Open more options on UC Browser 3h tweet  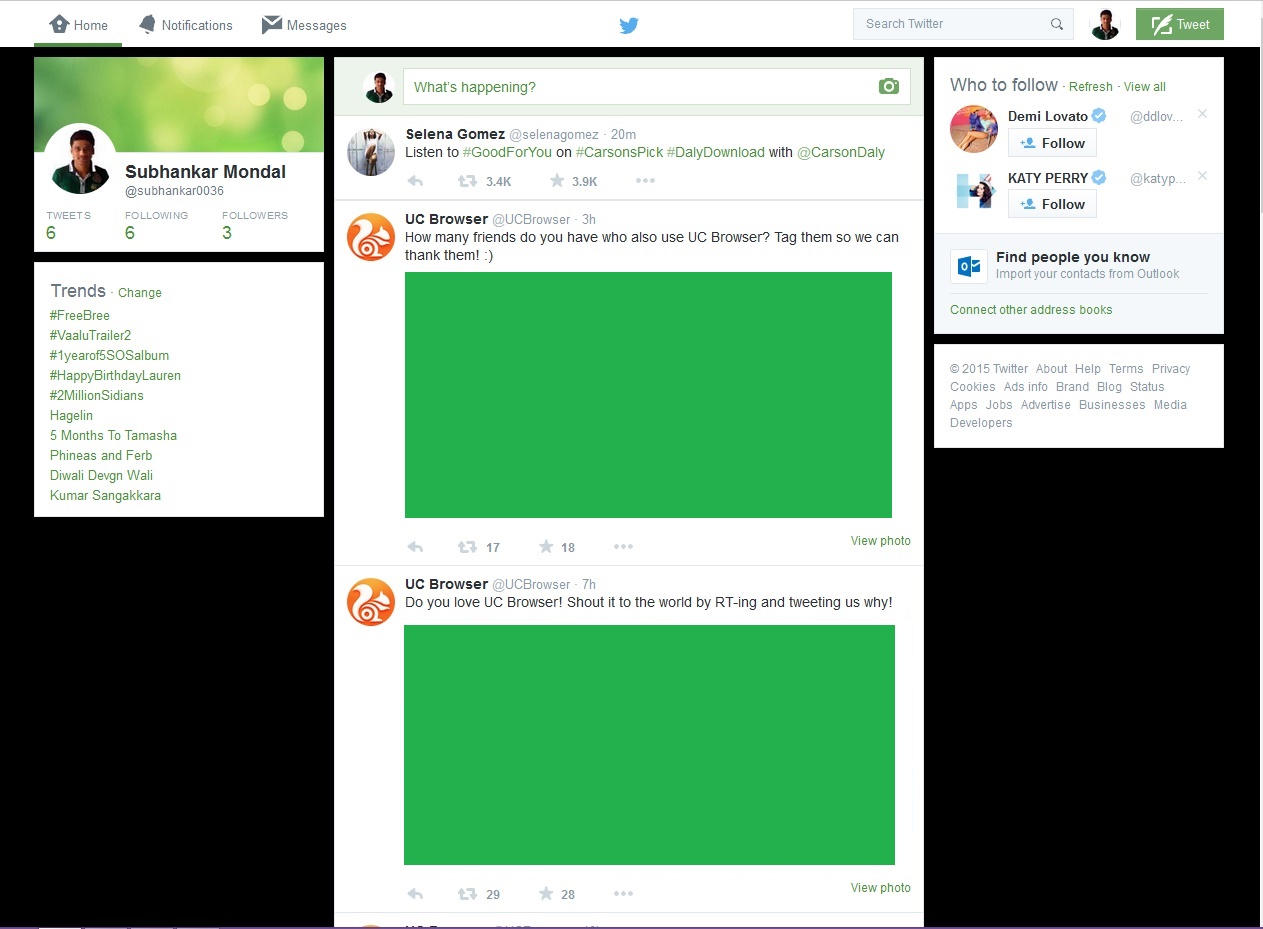623,546
